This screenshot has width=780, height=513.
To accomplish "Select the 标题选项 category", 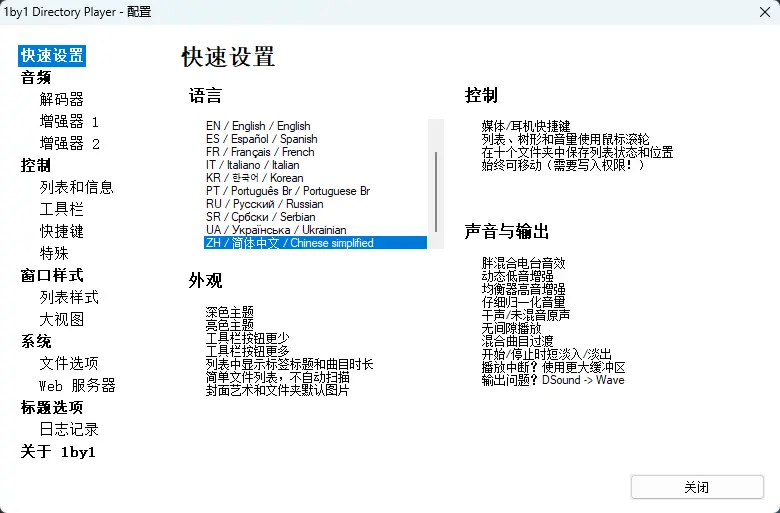I will 52,408.
